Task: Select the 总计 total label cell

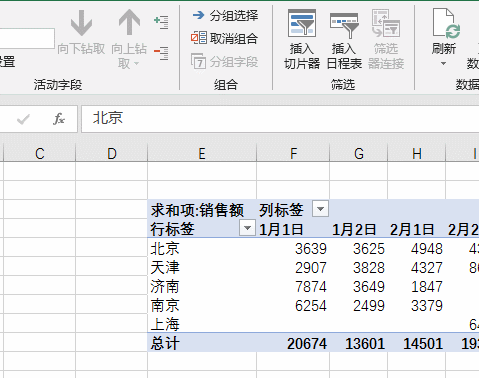Action: tap(202, 343)
